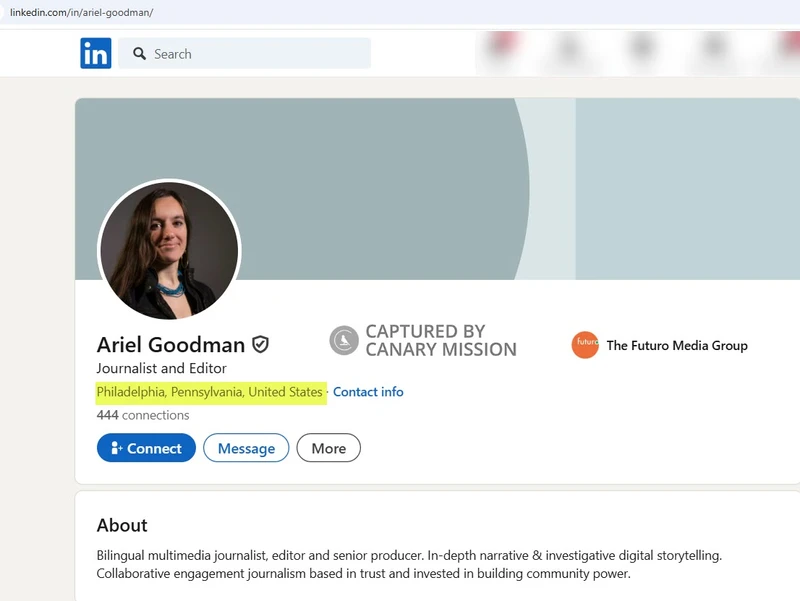Click the Connect button

point(146,448)
